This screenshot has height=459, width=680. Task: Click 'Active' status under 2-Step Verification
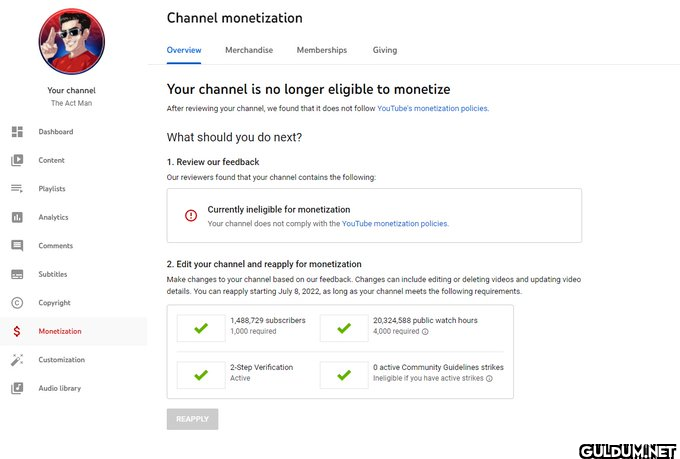(240, 378)
